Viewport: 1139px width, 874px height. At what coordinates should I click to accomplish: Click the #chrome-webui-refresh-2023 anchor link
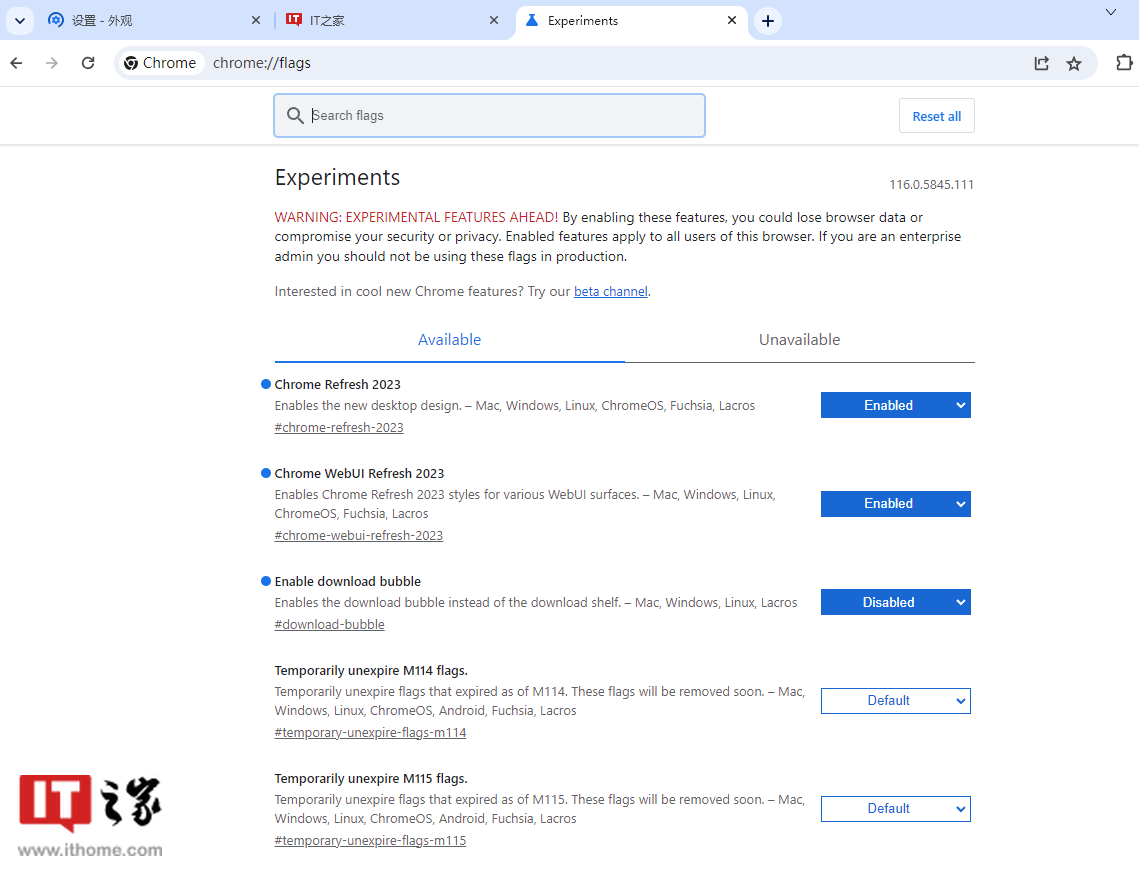pyautogui.click(x=358, y=535)
